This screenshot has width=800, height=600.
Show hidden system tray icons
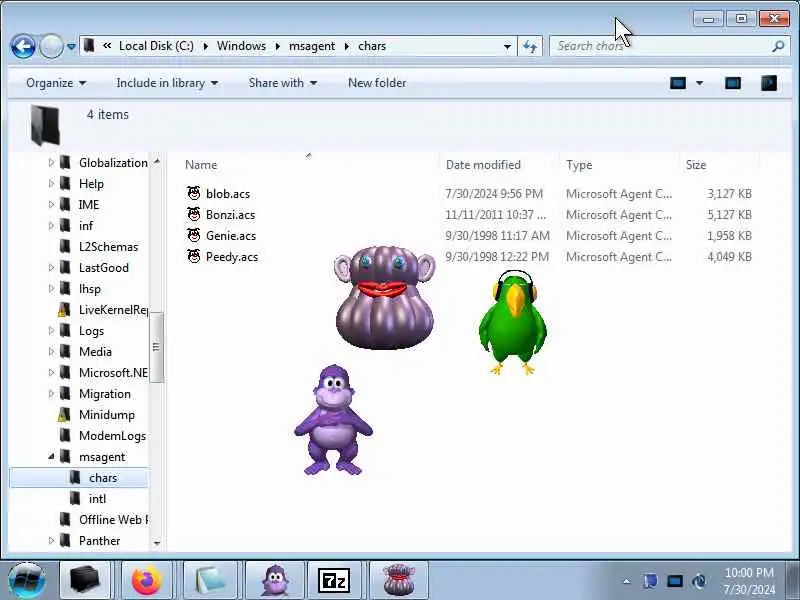(x=627, y=581)
